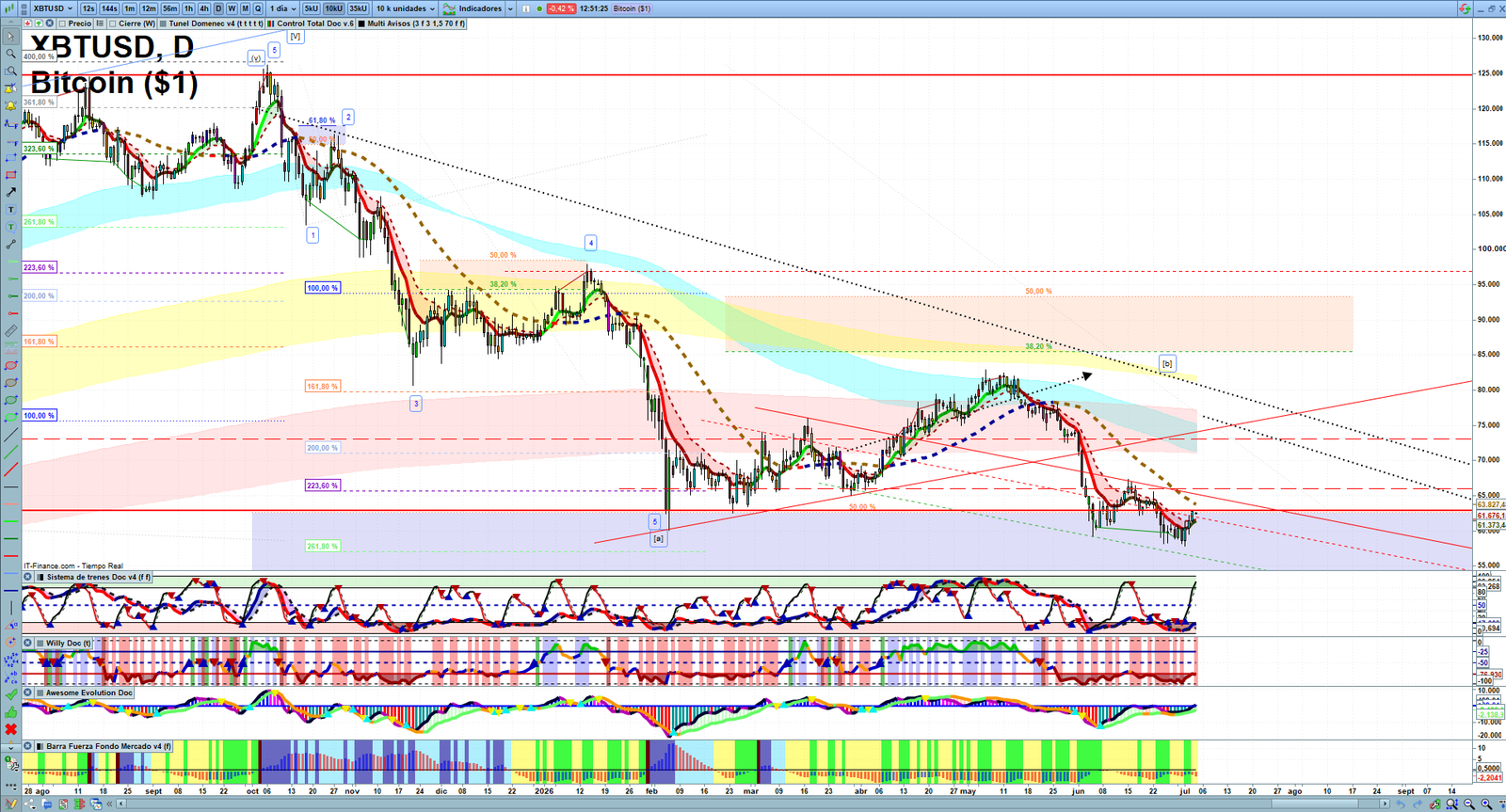Select the vertical line drawing tool
The width and height of the screenshot is (1506, 812).
coord(11,608)
